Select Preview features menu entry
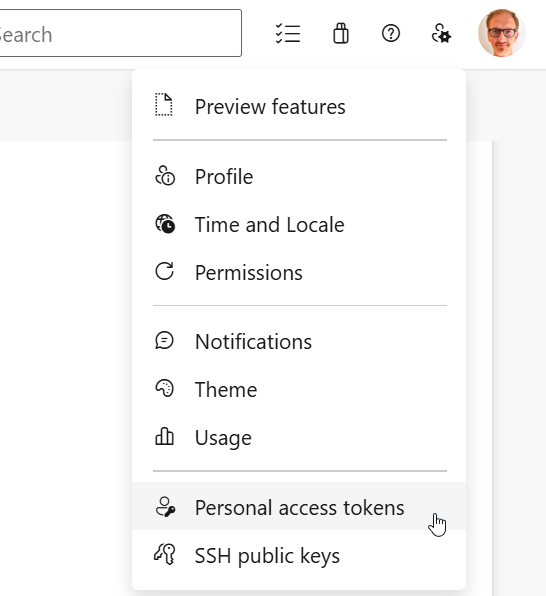546x596 pixels. point(299,106)
